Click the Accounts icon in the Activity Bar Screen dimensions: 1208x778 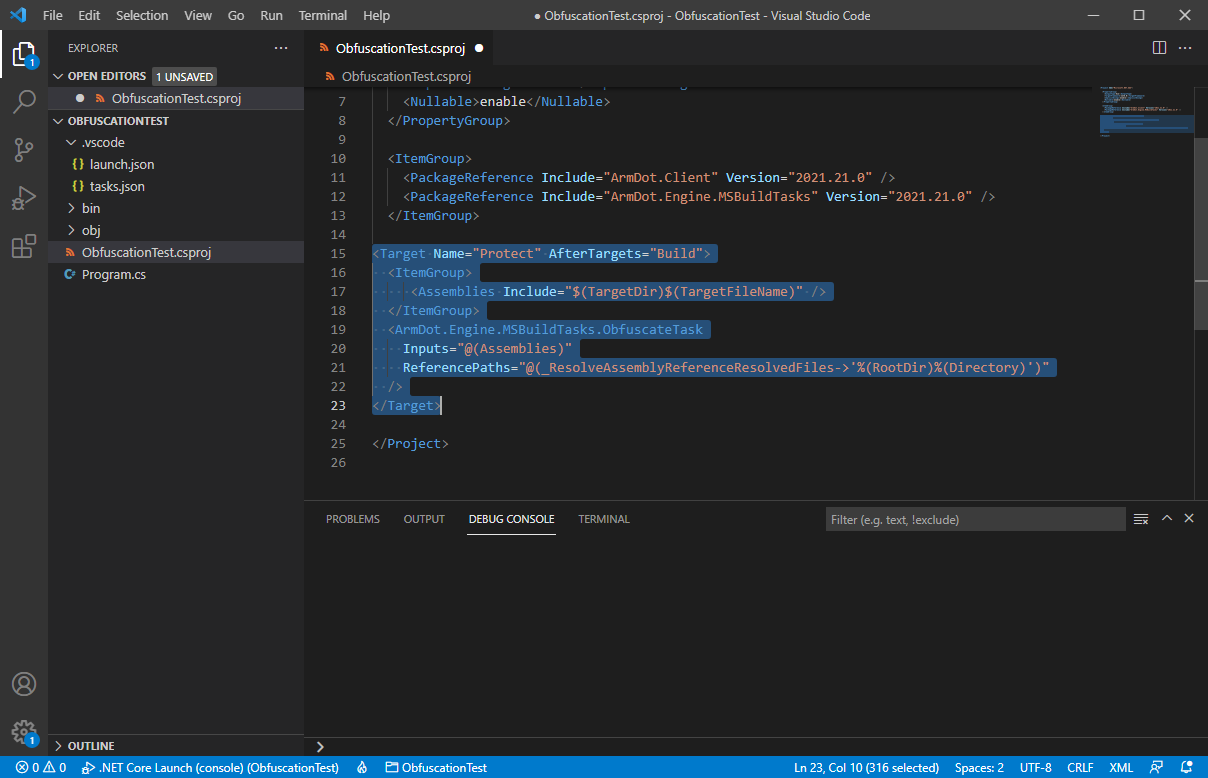point(24,684)
